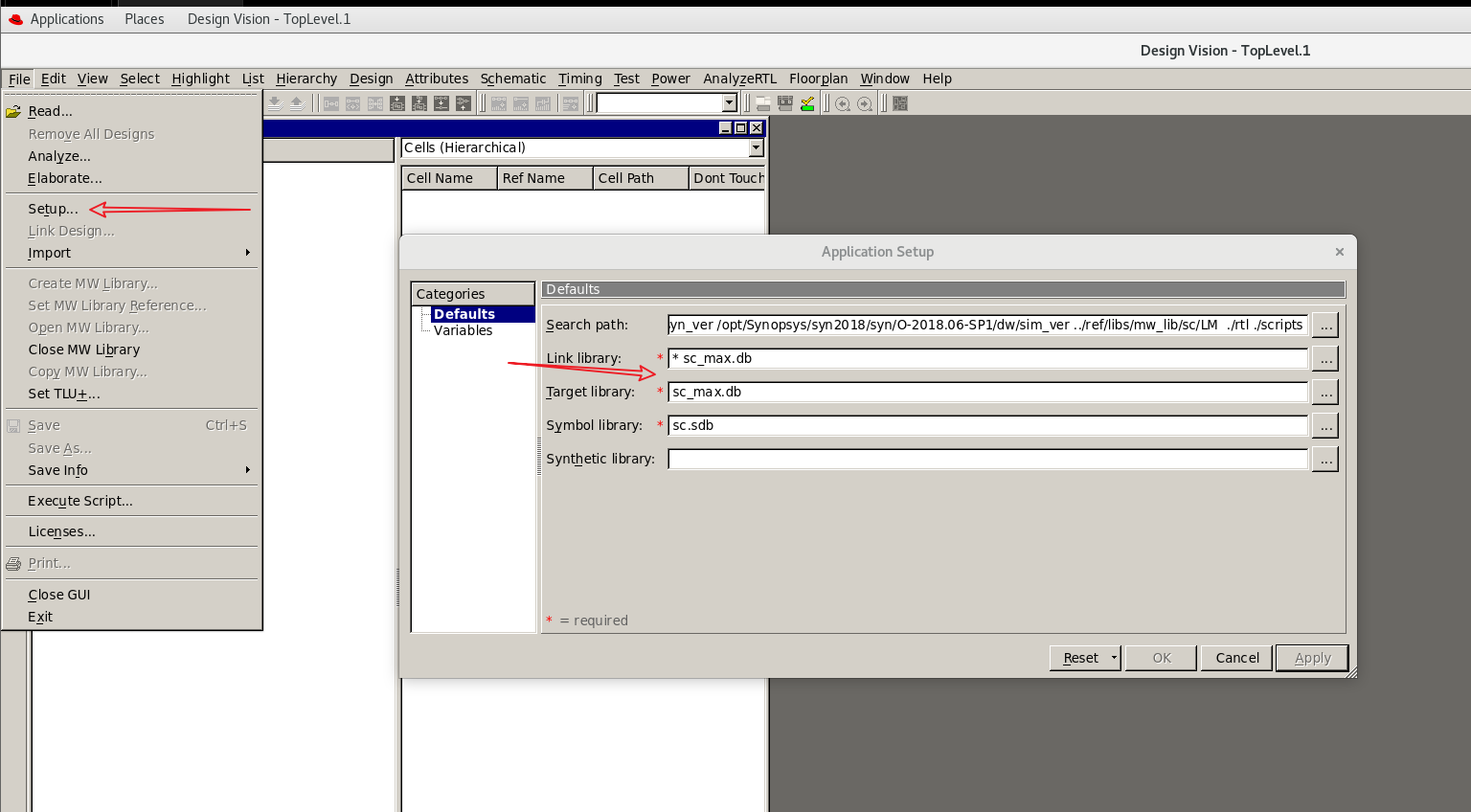
Task: Click the Search path input field
Action: coord(987,325)
